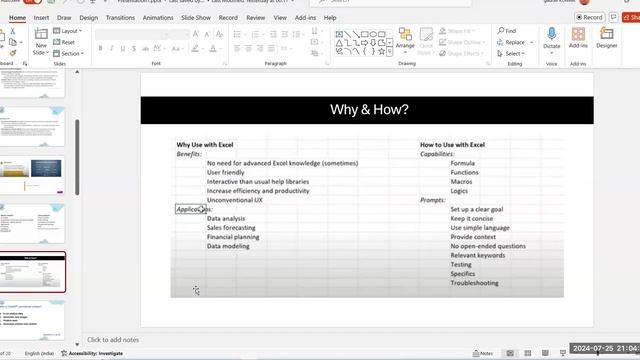Switch to the Design tab
The image size is (640, 360).
point(89,18)
